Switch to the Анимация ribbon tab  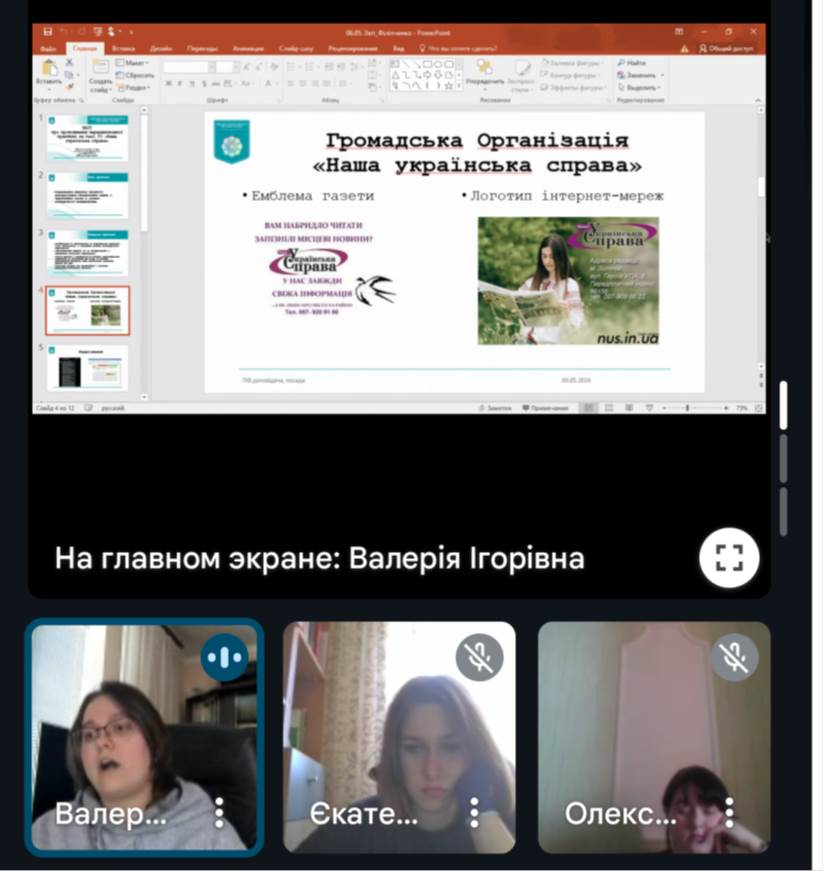click(248, 49)
